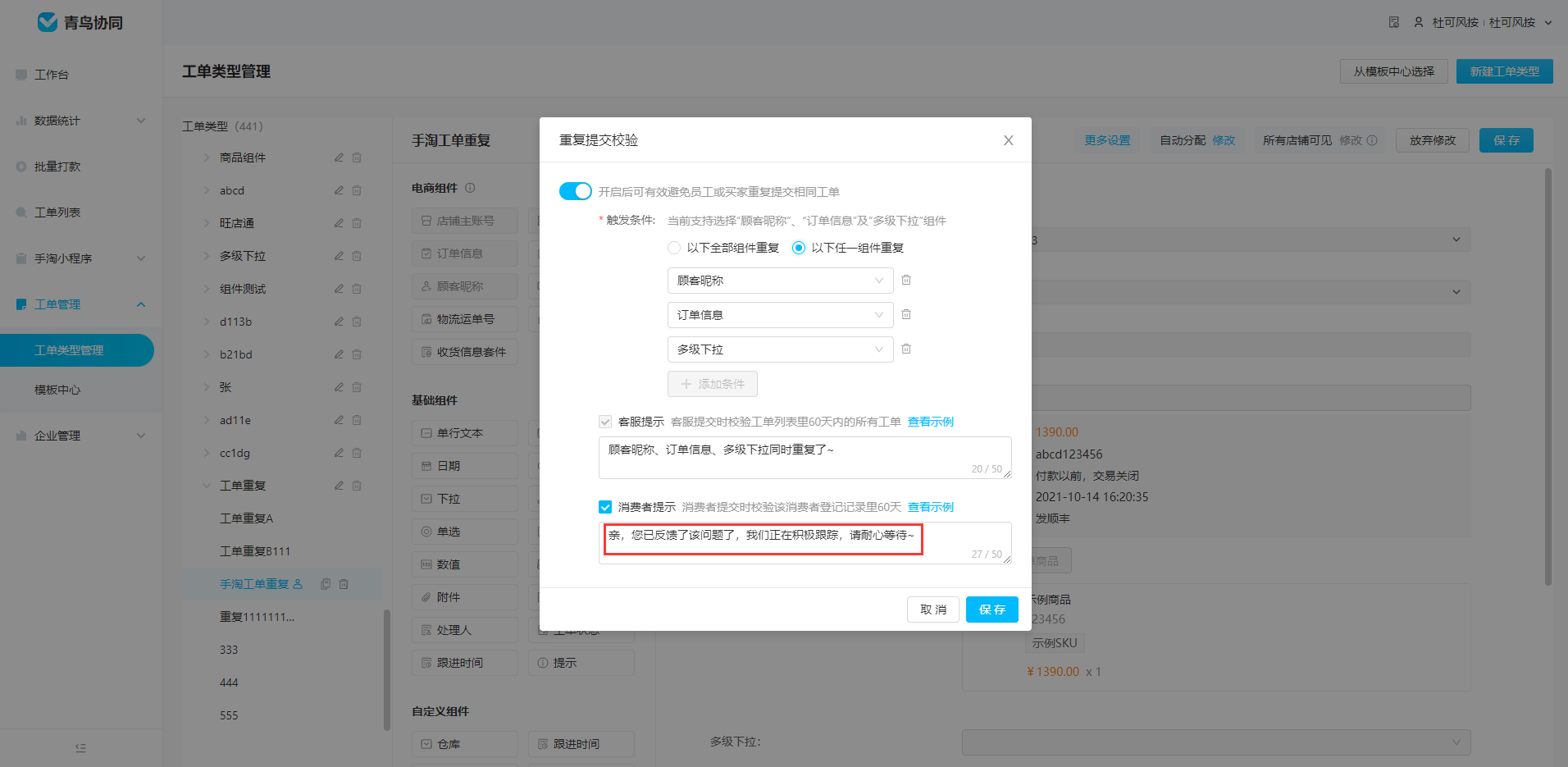
Task: Expand the 商品组件 tree node
Action: tap(207, 158)
